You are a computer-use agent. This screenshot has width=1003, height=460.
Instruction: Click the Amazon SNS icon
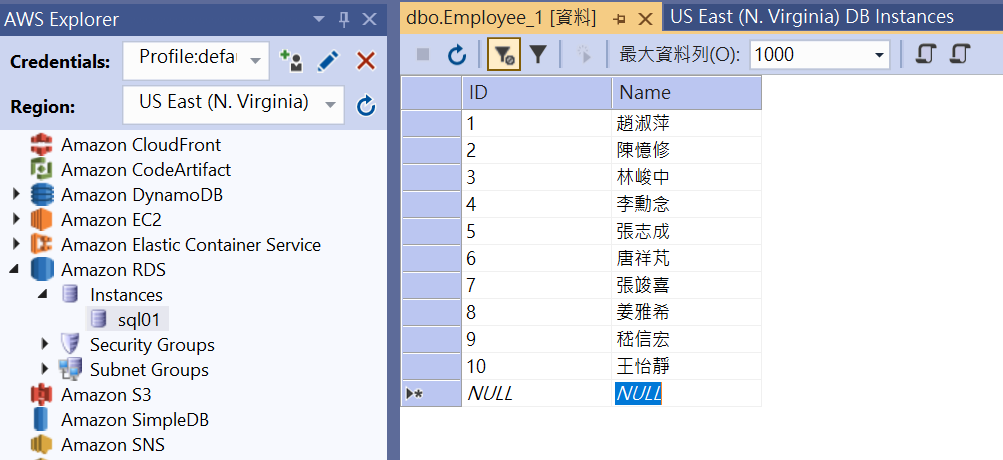pyautogui.click(x=42, y=445)
